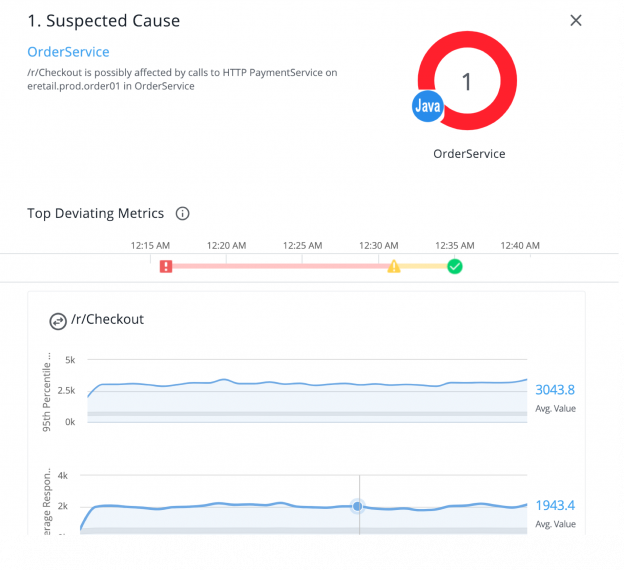The width and height of the screenshot is (624, 570).
Task: Click the 3043.8 average value
Action: click(555, 390)
